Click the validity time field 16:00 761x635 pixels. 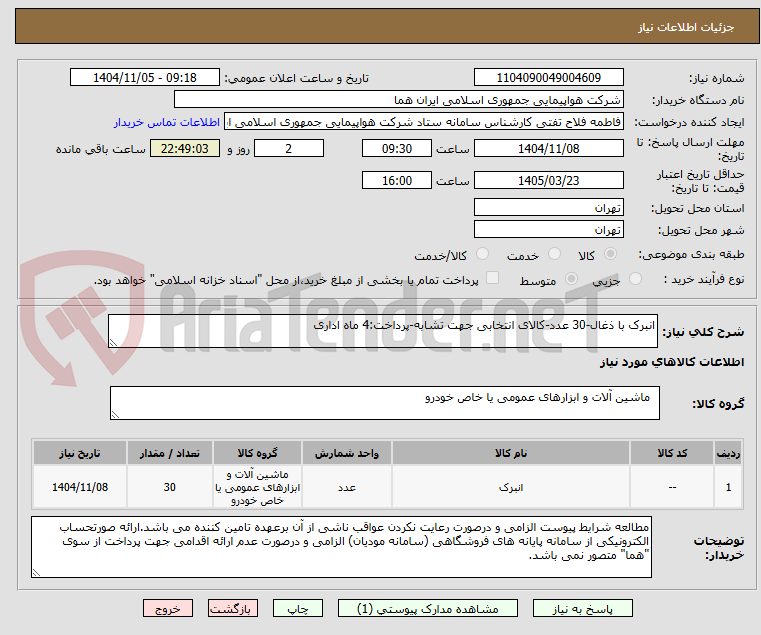tap(397, 180)
